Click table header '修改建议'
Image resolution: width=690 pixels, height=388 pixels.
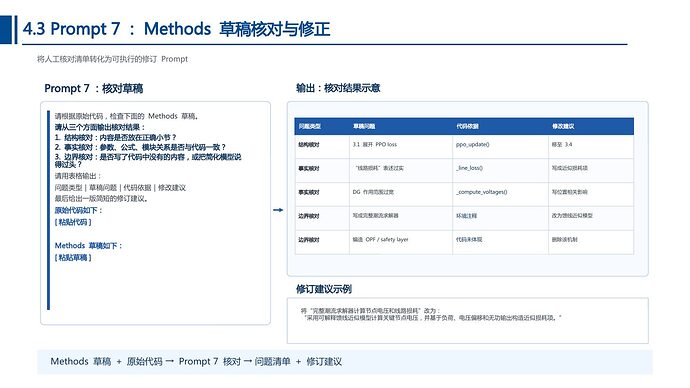point(563,126)
